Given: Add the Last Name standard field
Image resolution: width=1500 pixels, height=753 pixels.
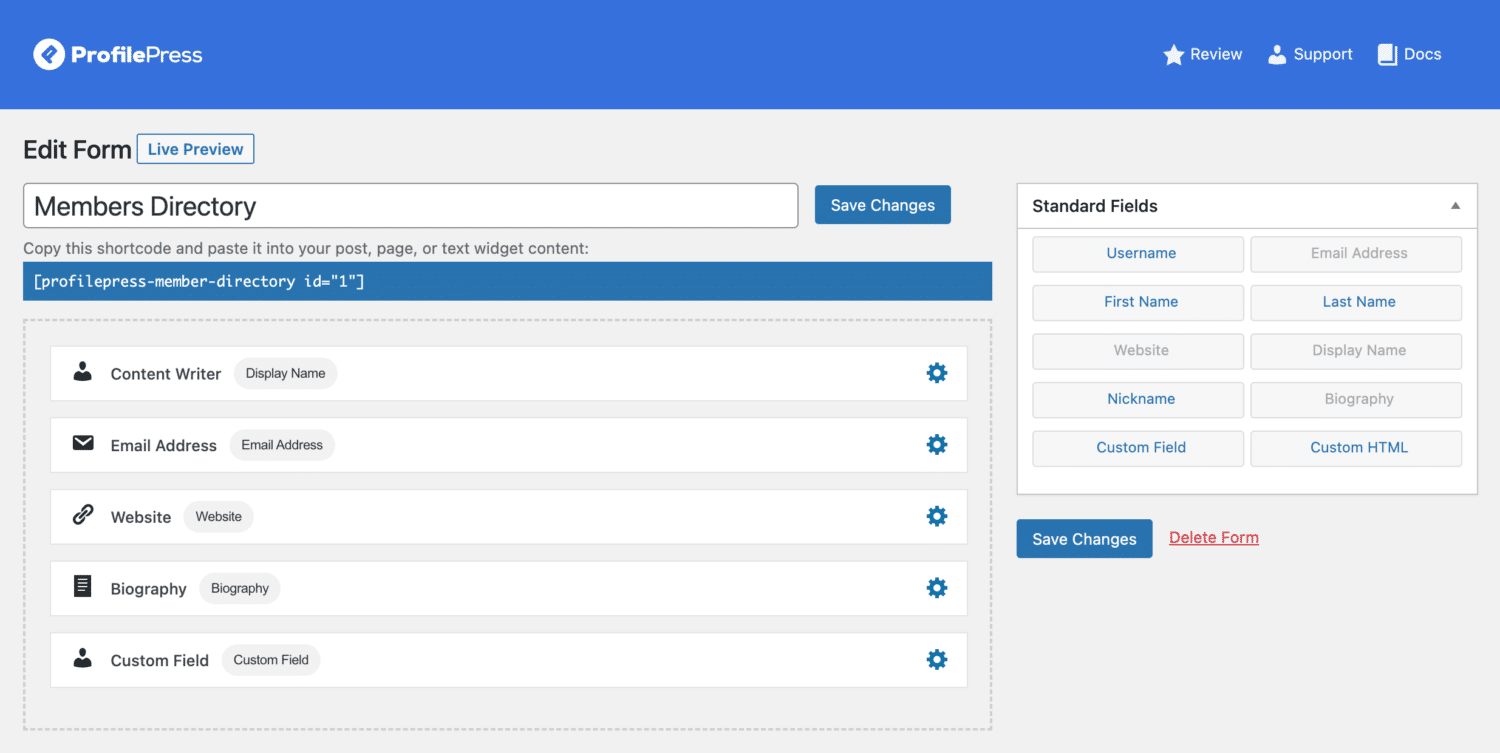Looking at the screenshot, I should coord(1358,302).
